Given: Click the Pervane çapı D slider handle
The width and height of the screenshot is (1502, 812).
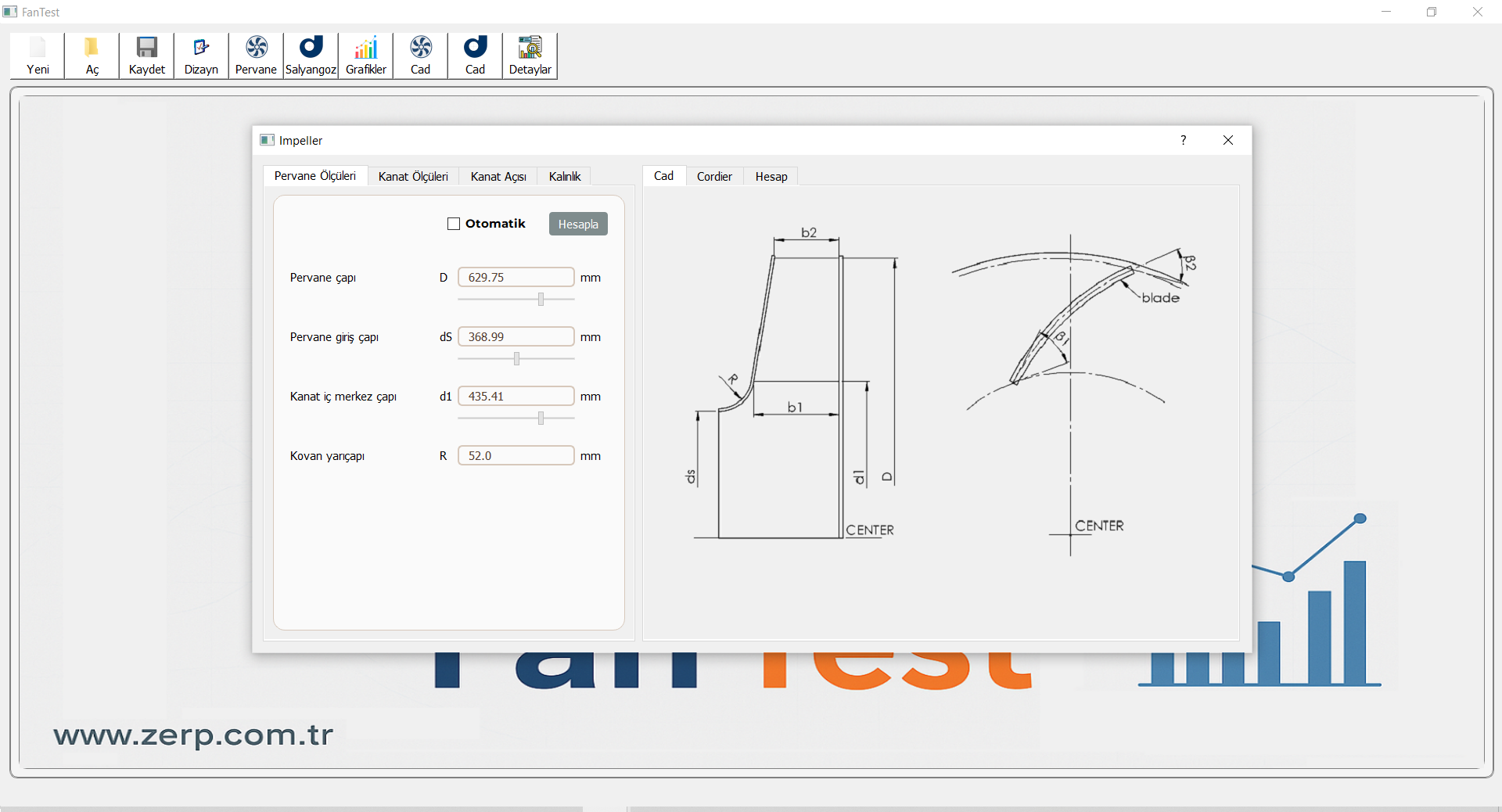Looking at the screenshot, I should [541, 300].
